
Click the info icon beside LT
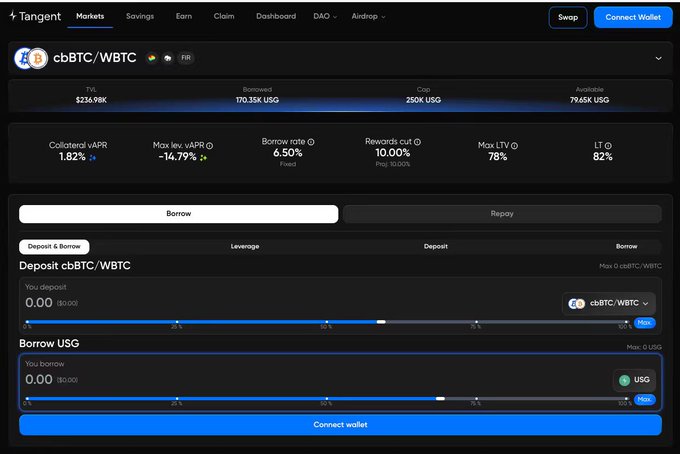[x=608, y=146]
